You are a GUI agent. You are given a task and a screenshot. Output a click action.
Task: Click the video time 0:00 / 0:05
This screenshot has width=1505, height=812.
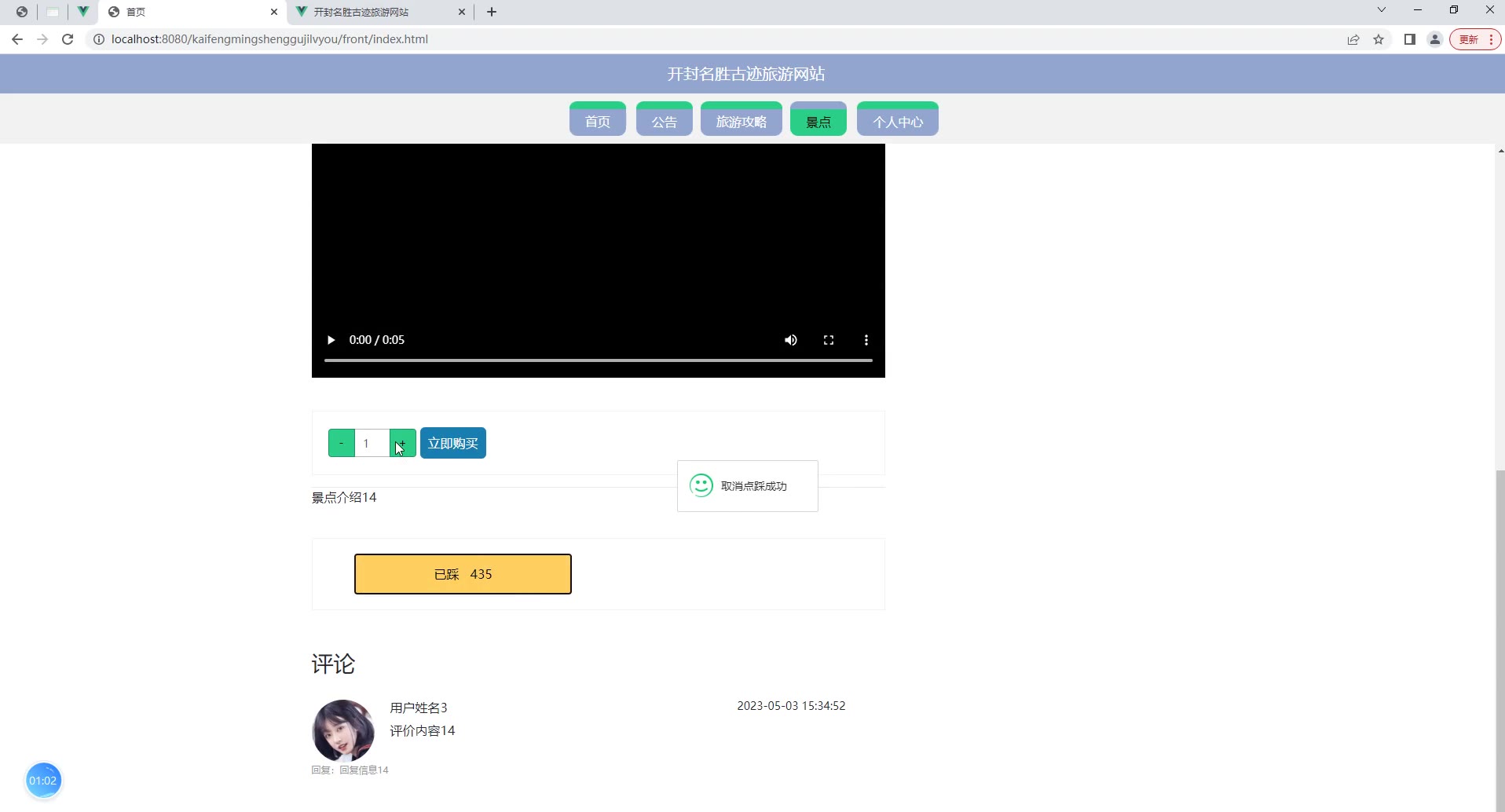pyautogui.click(x=377, y=340)
